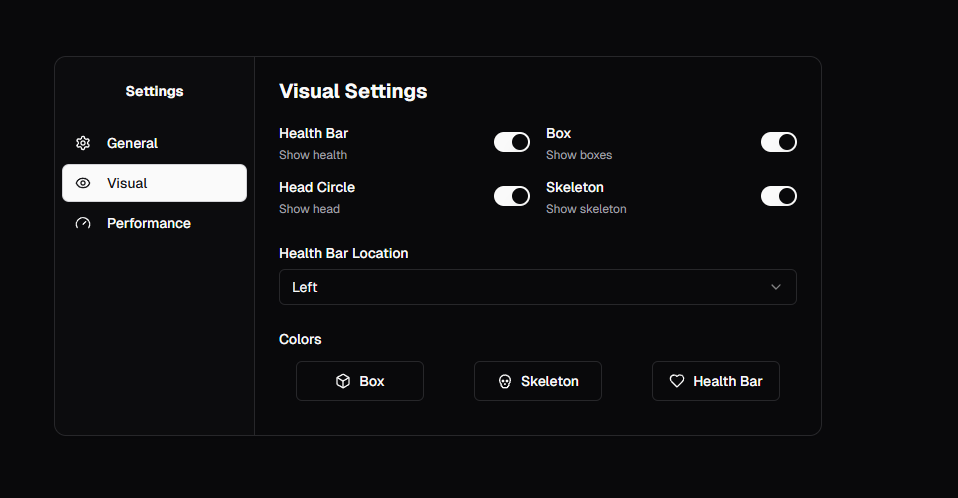The height and width of the screenshot is (498, 958).
Task: Toggle the Health Bar switch off
Action: [512, 142]
